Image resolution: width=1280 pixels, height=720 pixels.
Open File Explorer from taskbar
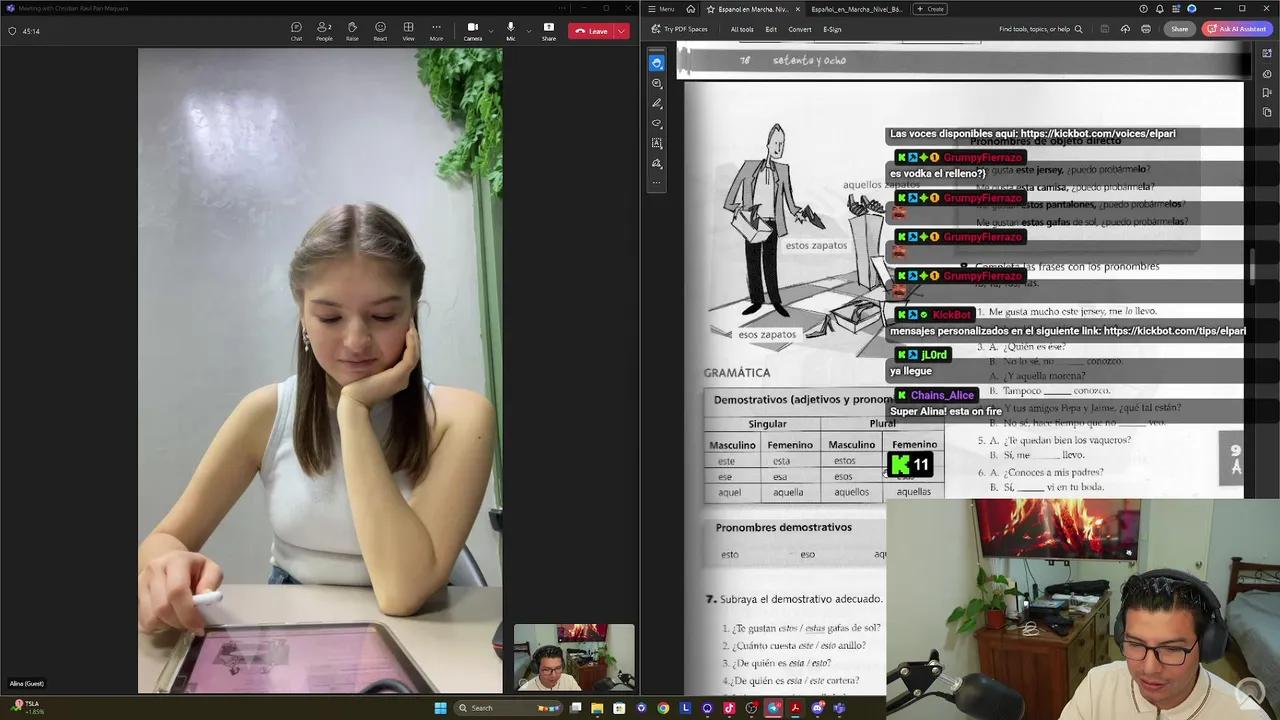coord(597,708)
